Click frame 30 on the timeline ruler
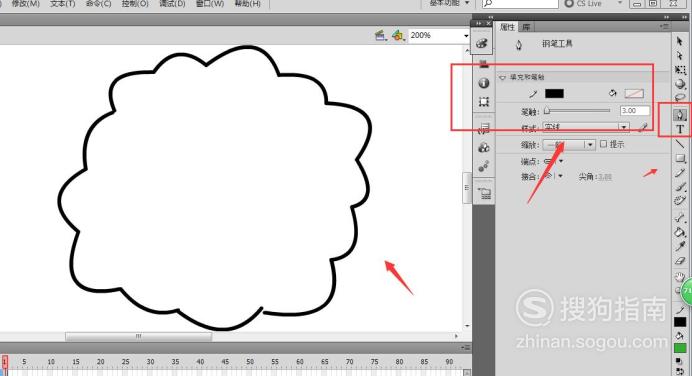 point(150,361)
